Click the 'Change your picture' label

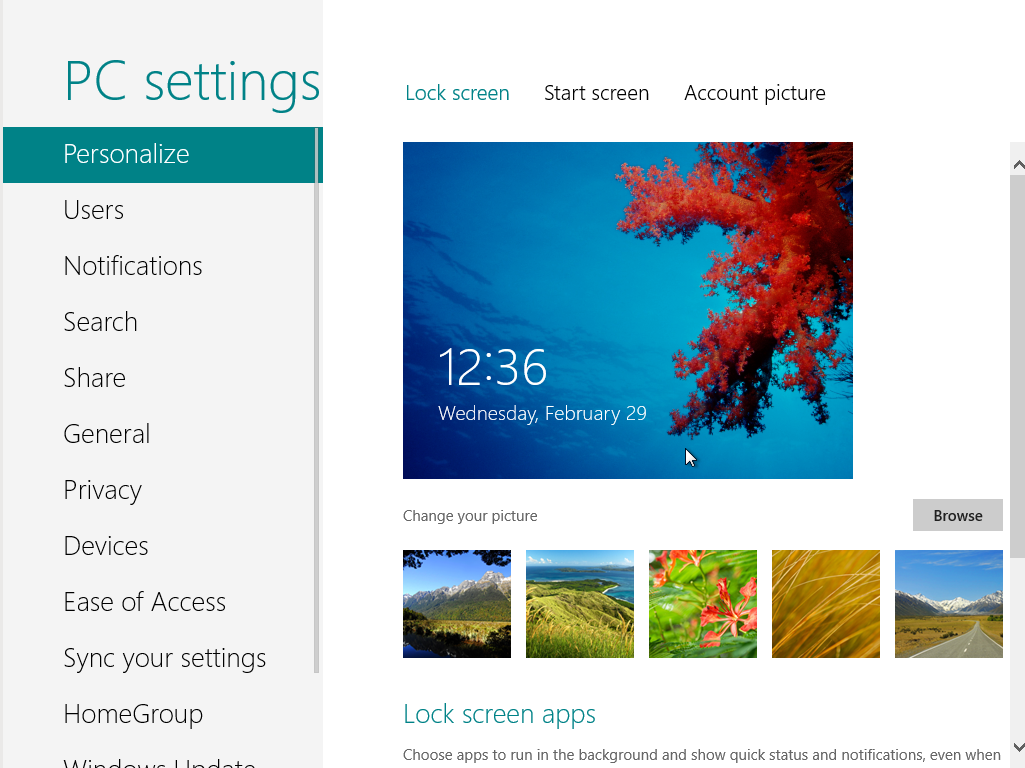[470, 516]
